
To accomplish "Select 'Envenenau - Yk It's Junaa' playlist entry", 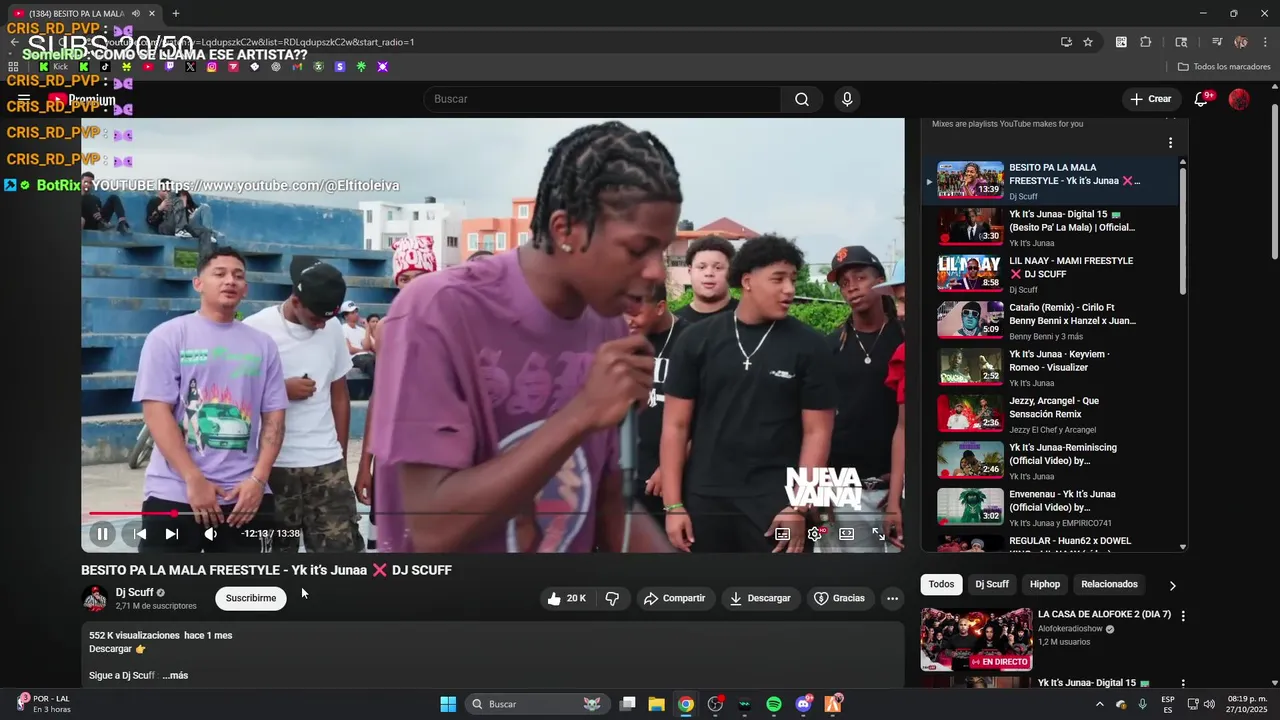I will point(1052,507).
